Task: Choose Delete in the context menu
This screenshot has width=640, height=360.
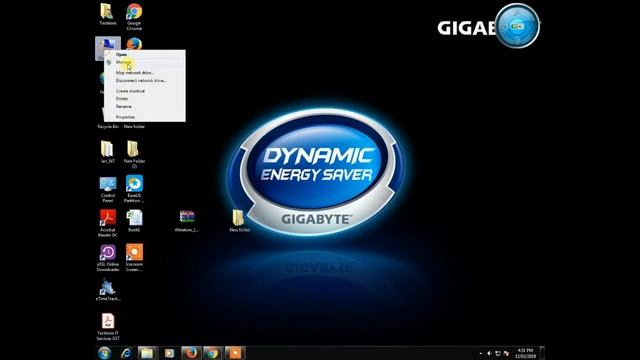Action: (144, 99)
